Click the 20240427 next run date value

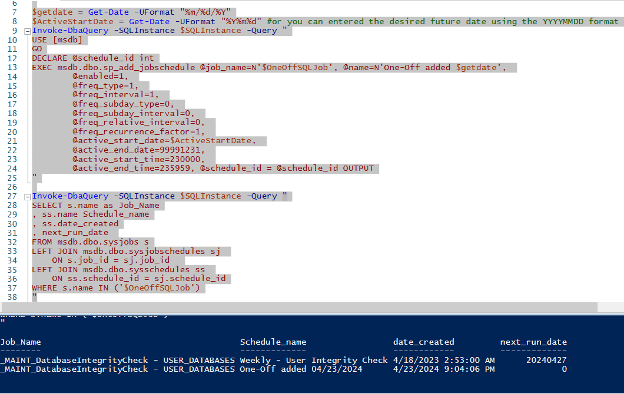(546, 361)
